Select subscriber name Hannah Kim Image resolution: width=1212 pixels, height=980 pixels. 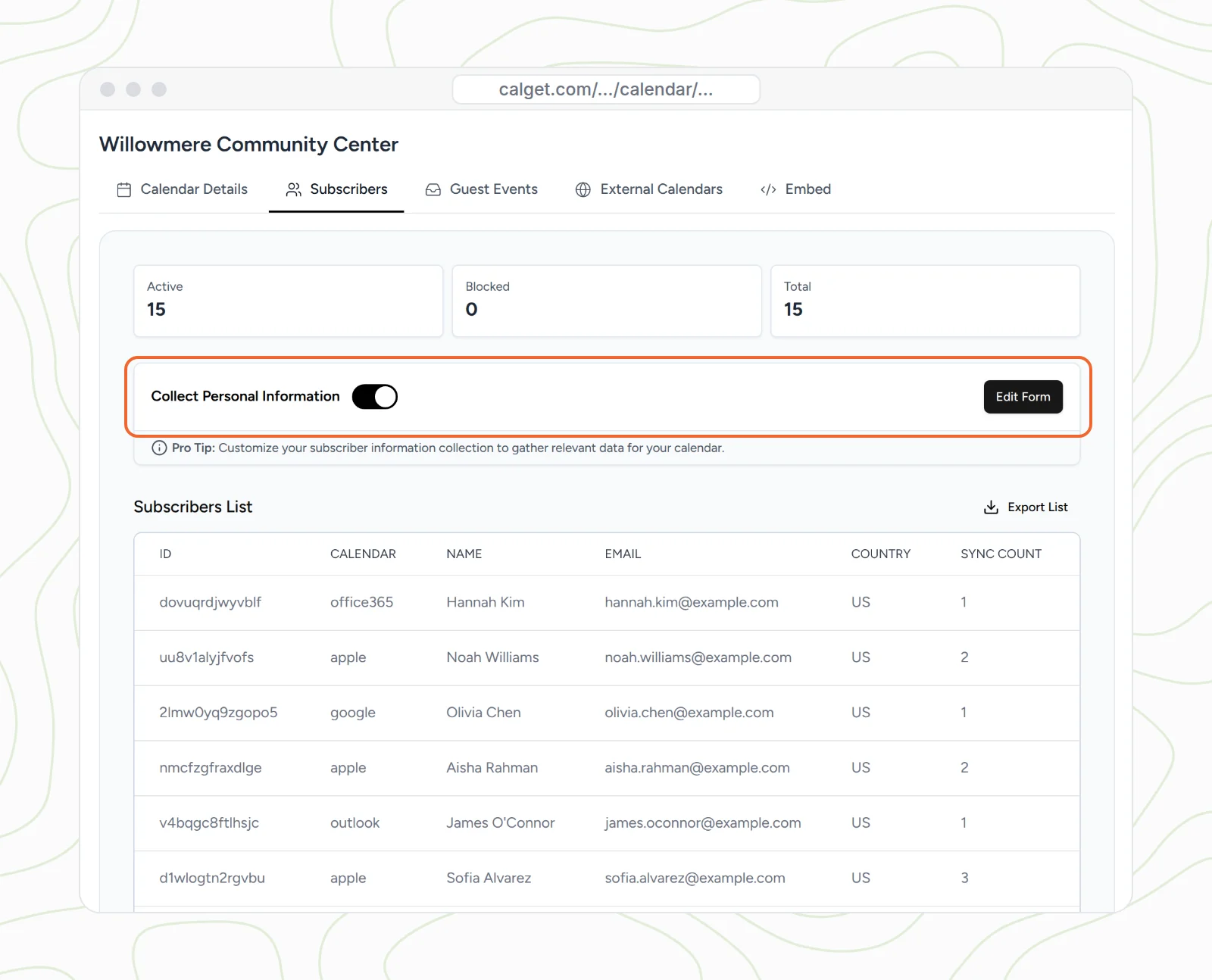click(486, 602)
